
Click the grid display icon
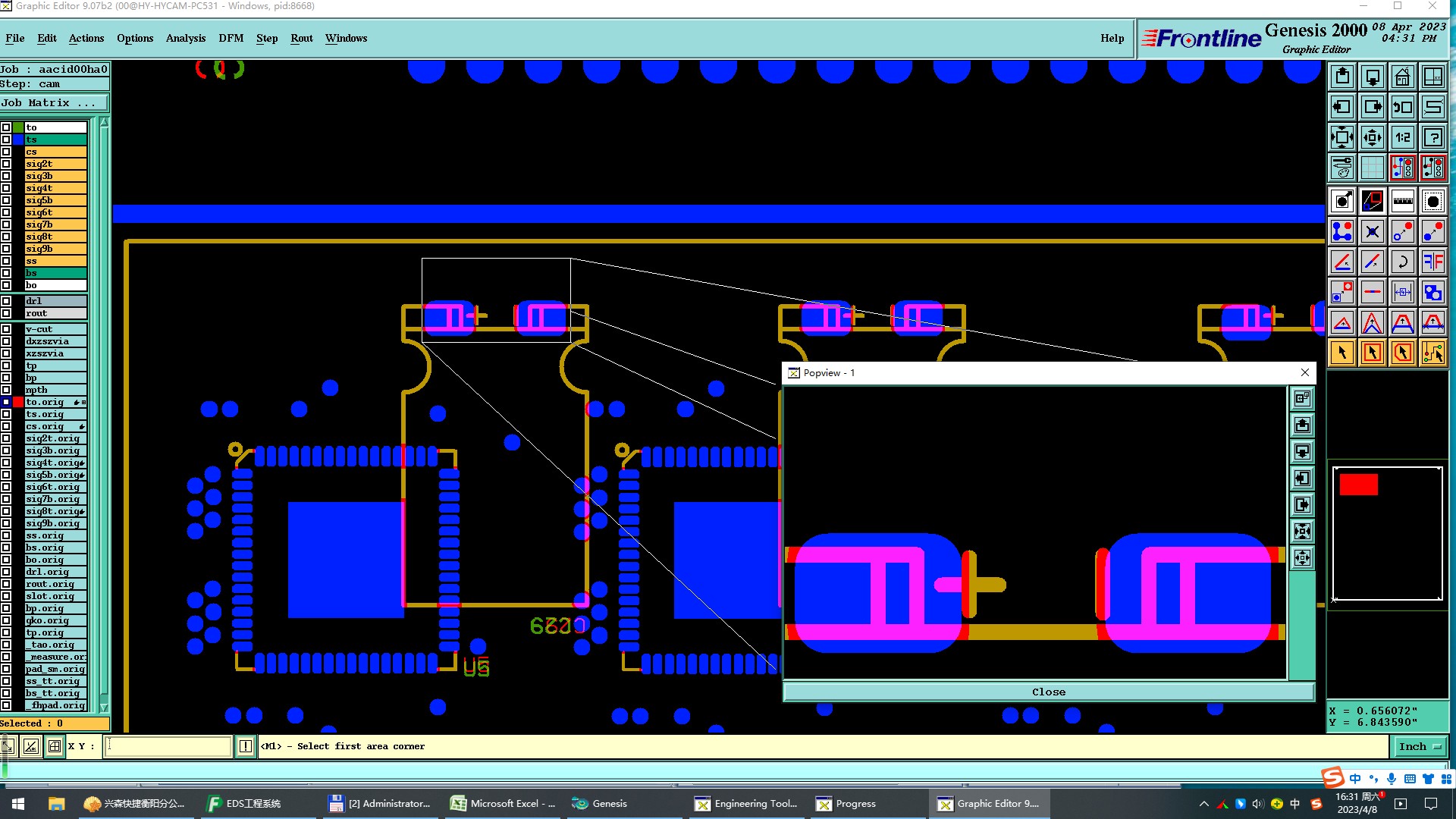click(1372, 168)
